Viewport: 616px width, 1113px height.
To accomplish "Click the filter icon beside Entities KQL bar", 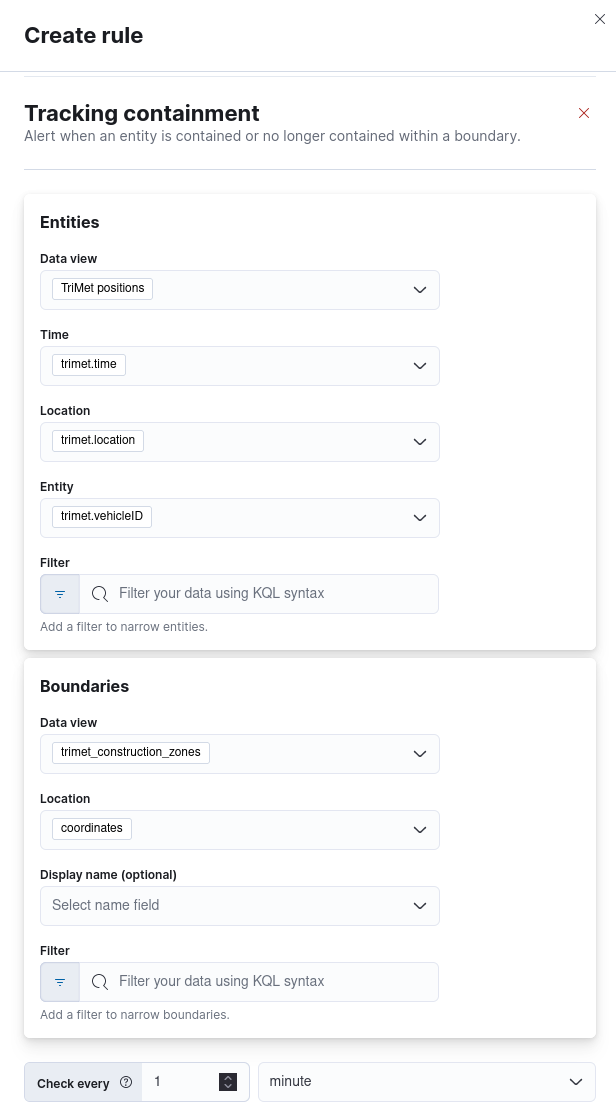I will pyautogui.click(x=59, y=593).
